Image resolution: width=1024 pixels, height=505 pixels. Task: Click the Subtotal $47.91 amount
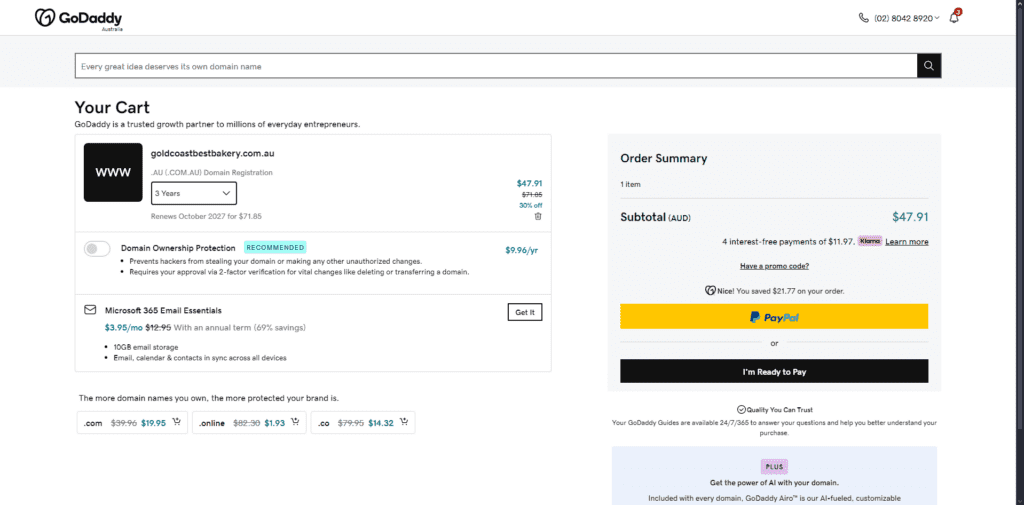[x=910, y=218]
